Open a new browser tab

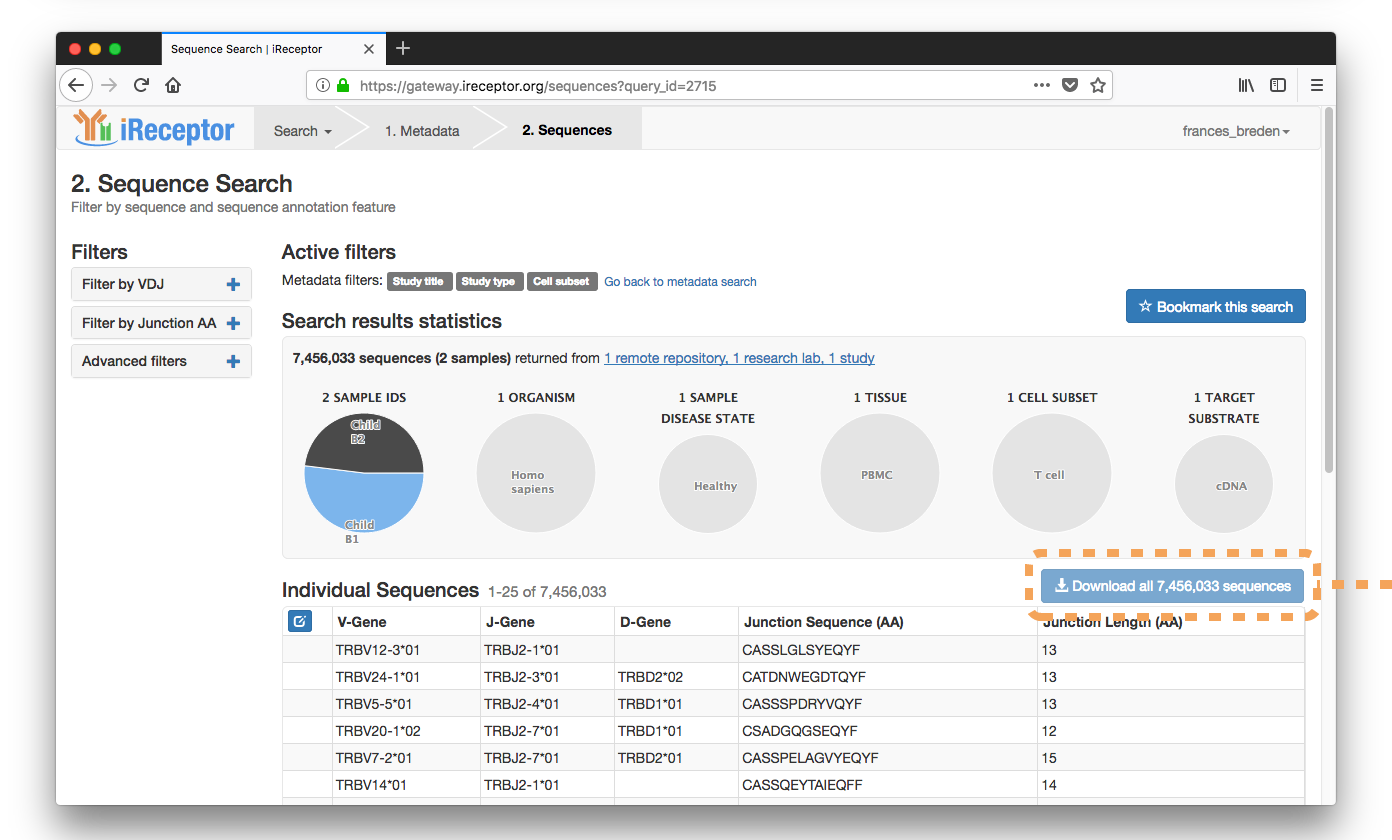(403, 48)
